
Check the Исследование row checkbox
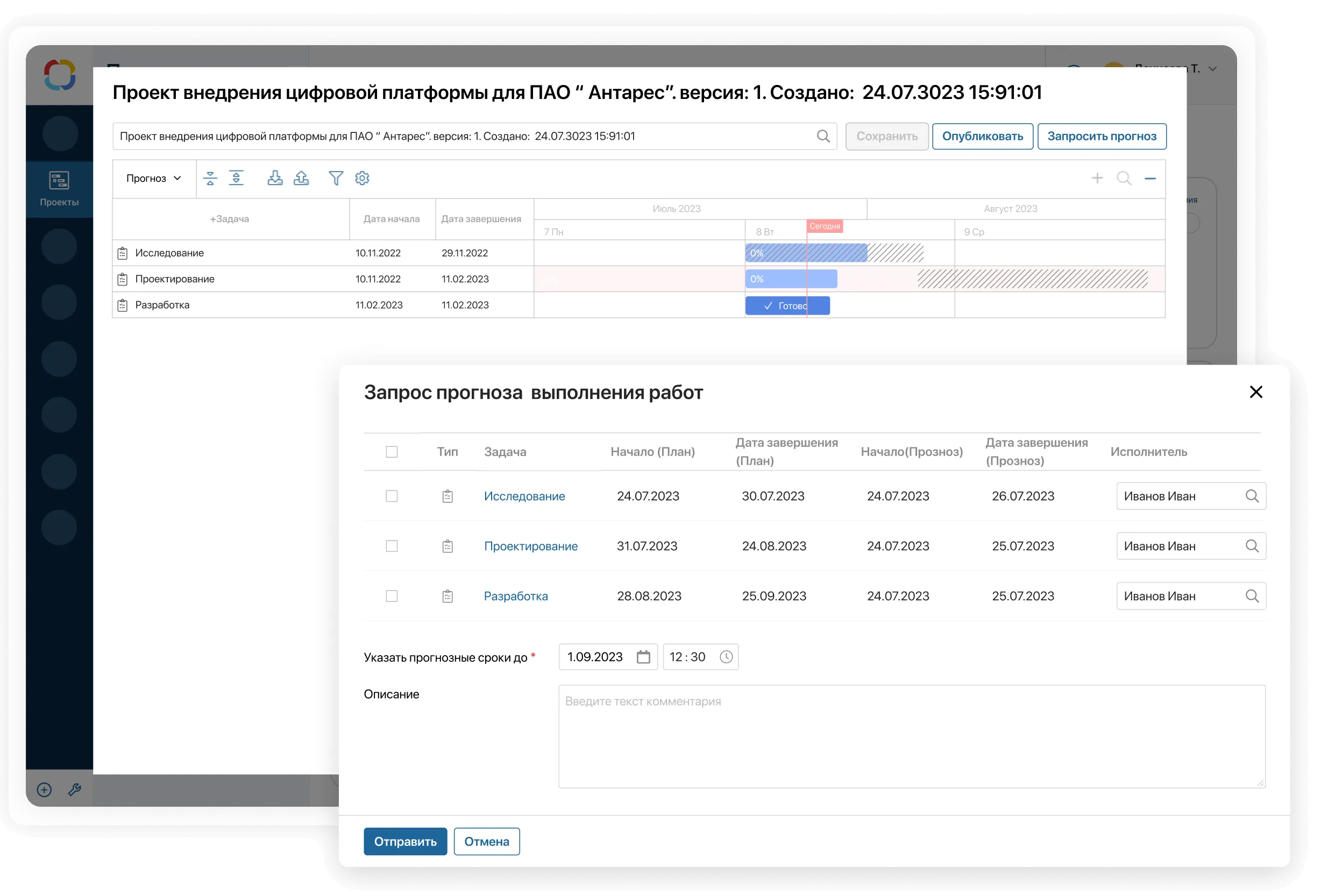pos(392,496)
